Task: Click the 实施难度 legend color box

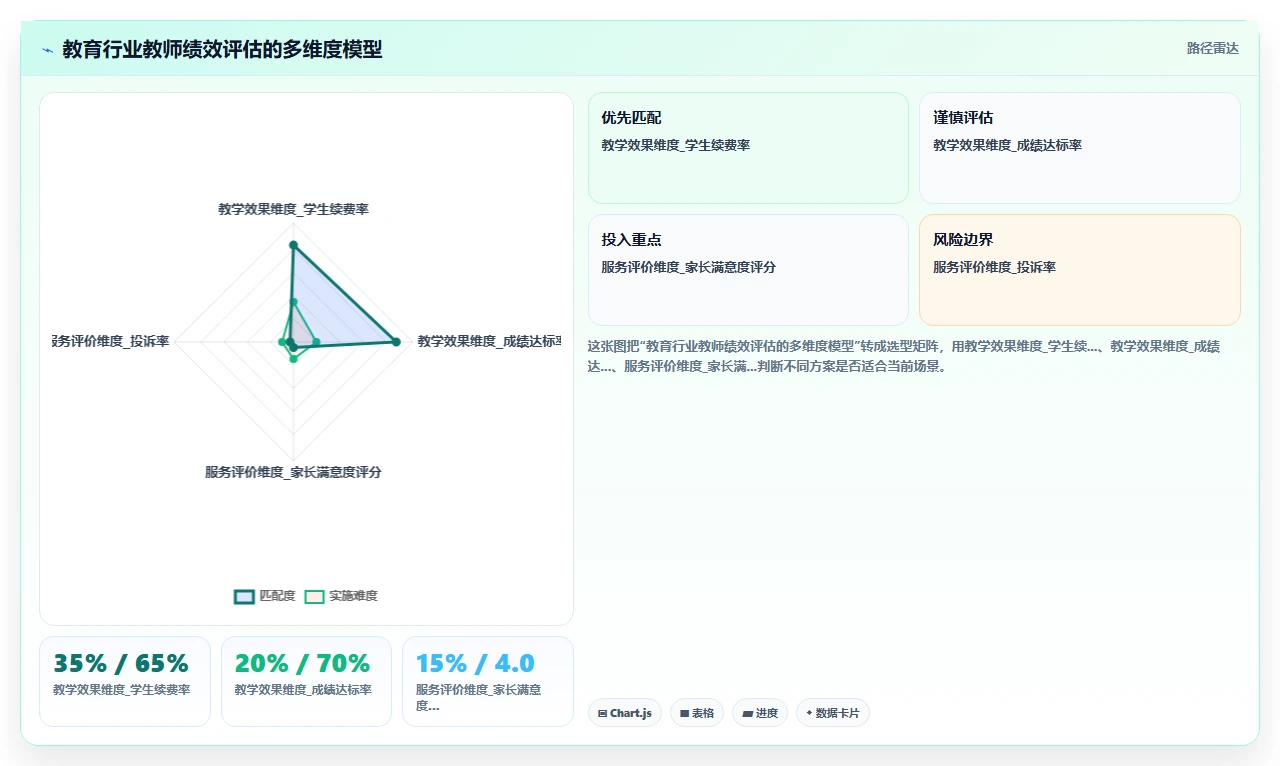Action: [315, 596]
